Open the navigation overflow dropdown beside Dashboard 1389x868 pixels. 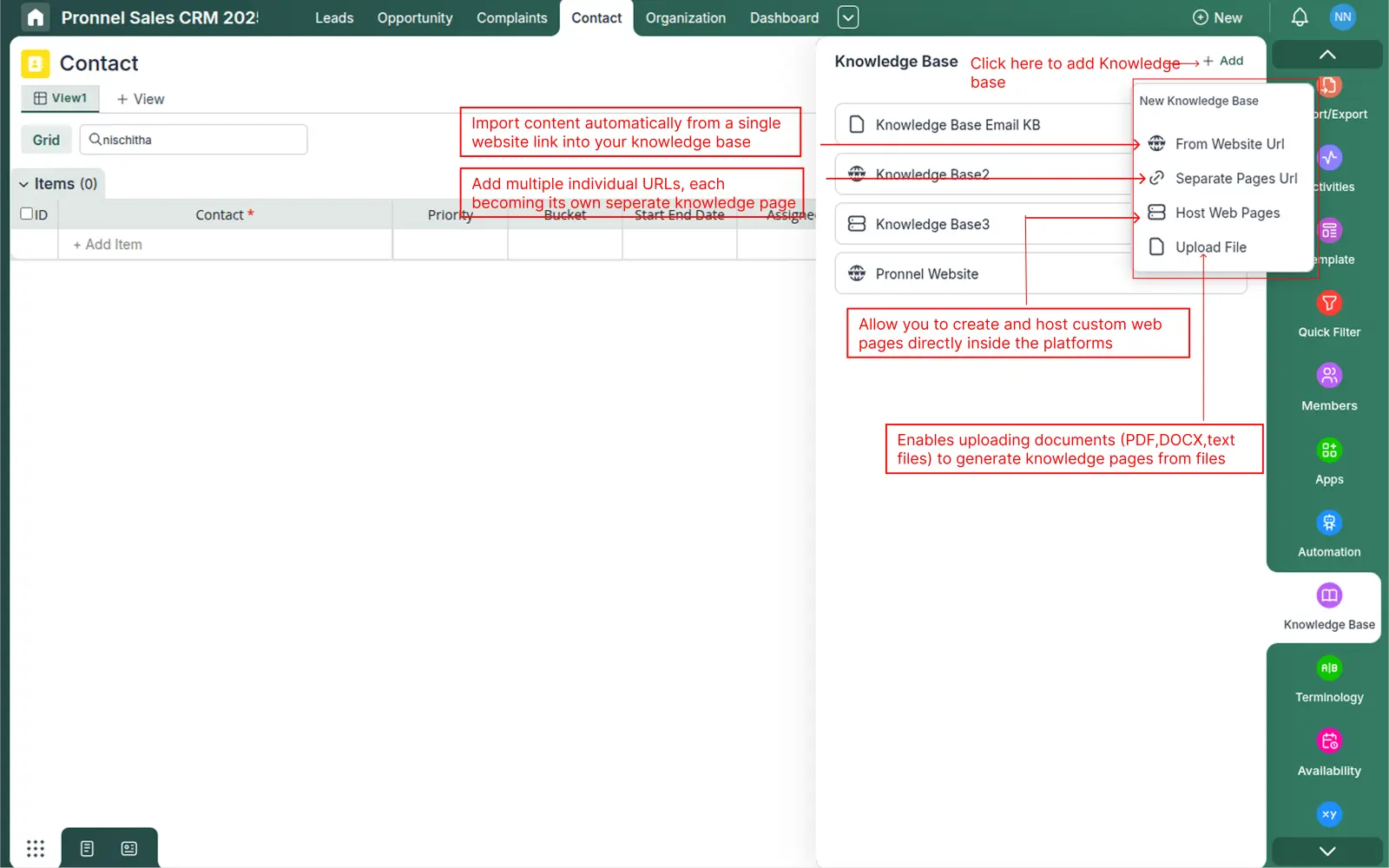[847, 17]
